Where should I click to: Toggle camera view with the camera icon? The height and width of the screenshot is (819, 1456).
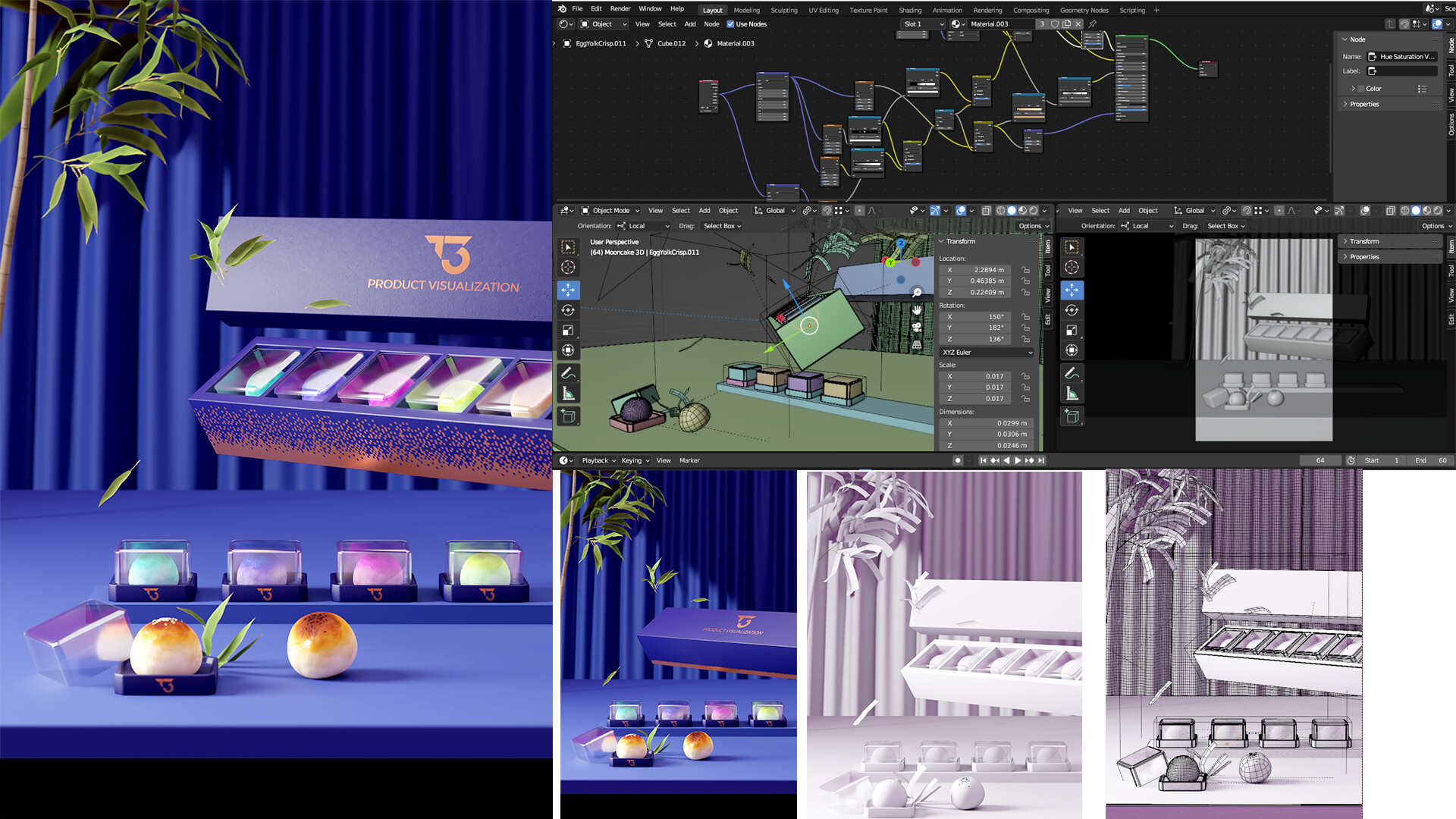point(917,327)
